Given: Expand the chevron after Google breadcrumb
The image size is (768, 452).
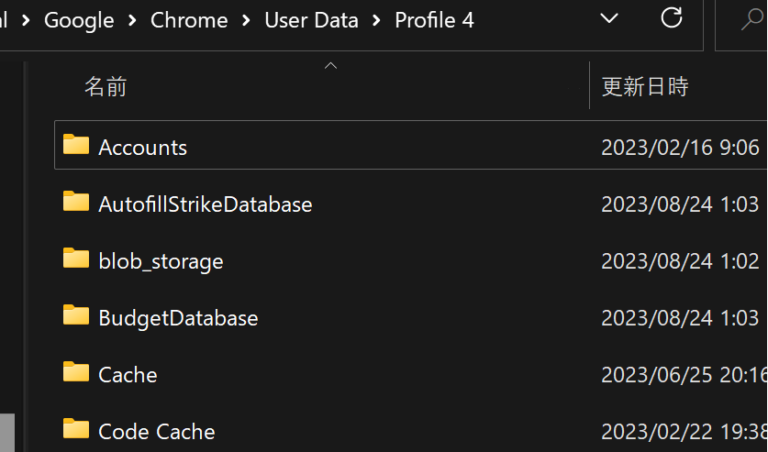Looking at the screenshot, I should [x=132, y=20].
